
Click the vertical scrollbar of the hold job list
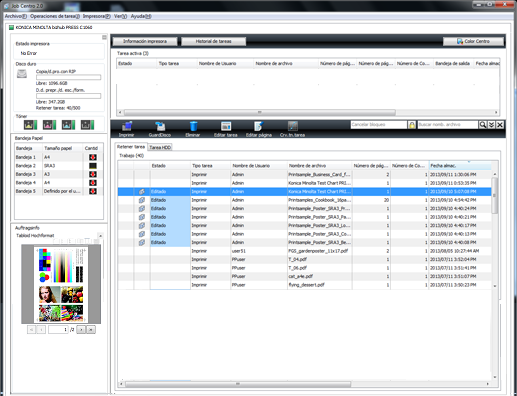(x=495, y=196)
